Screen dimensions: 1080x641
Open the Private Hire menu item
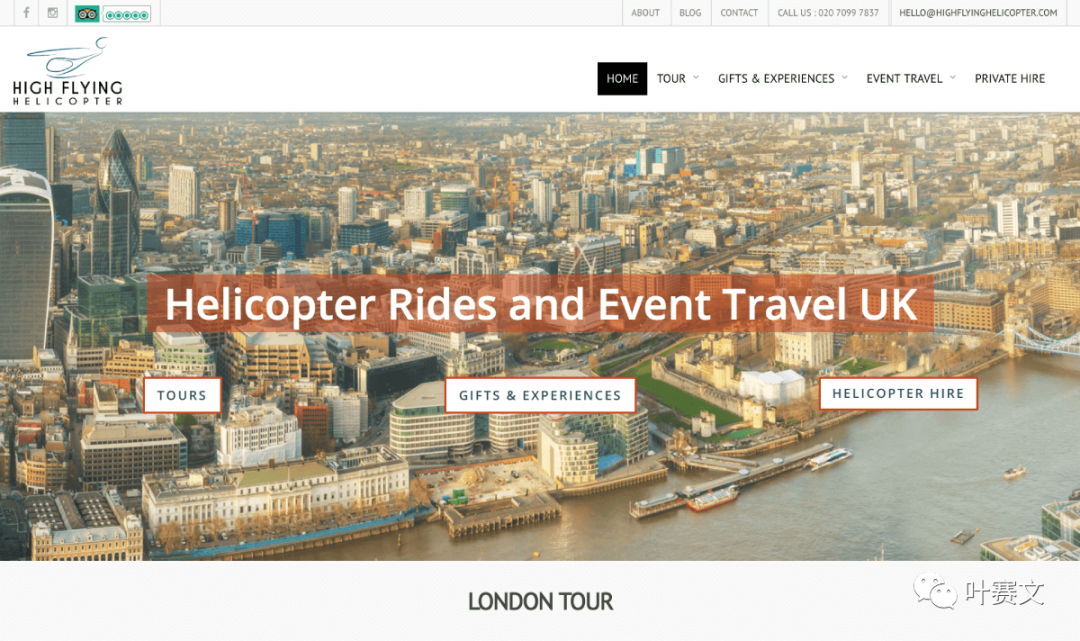(1010, 78)
